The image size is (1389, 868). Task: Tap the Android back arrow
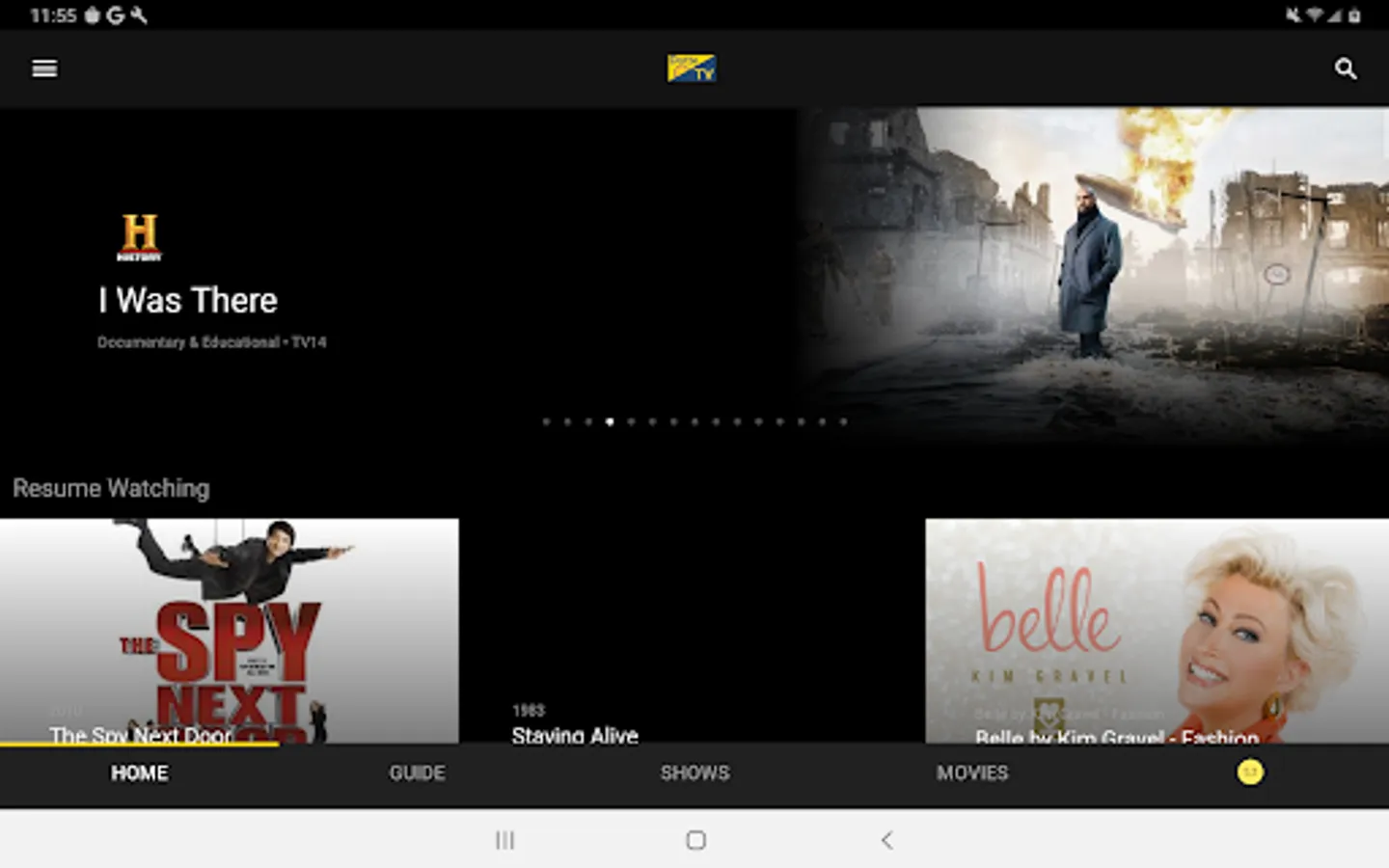886,840
